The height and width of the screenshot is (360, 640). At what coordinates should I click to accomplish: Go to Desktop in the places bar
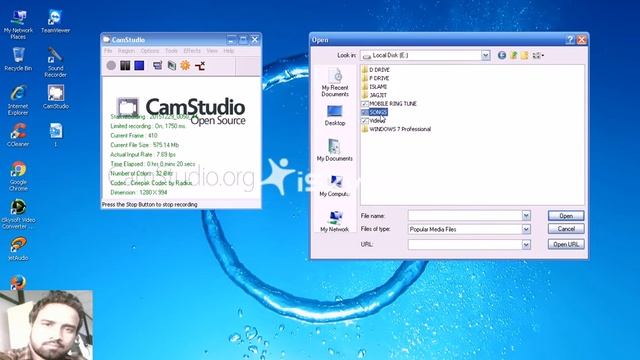click(x=335, y=116)
